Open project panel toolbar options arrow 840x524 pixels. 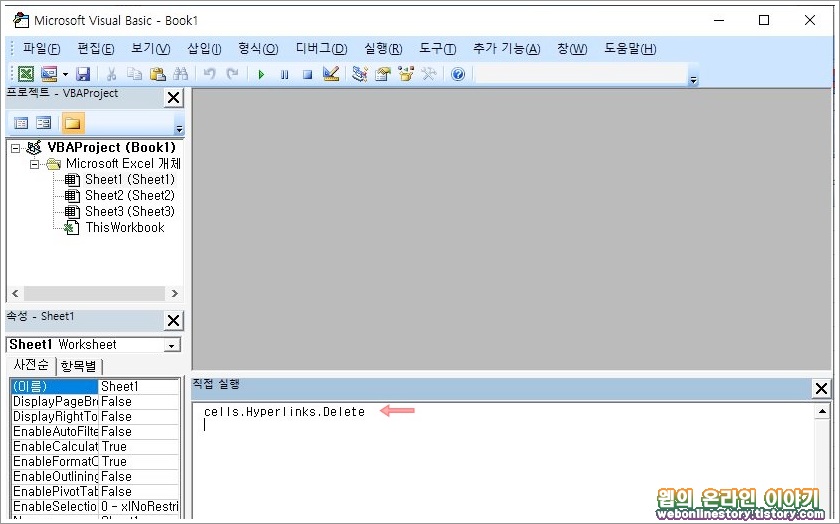179,129
